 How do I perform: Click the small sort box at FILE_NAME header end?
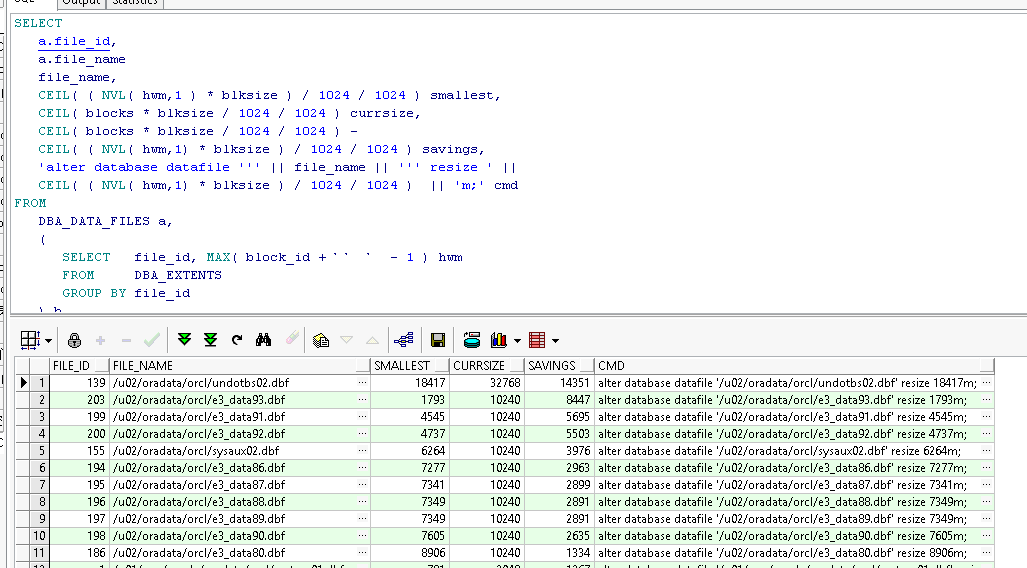click(362, 366)
